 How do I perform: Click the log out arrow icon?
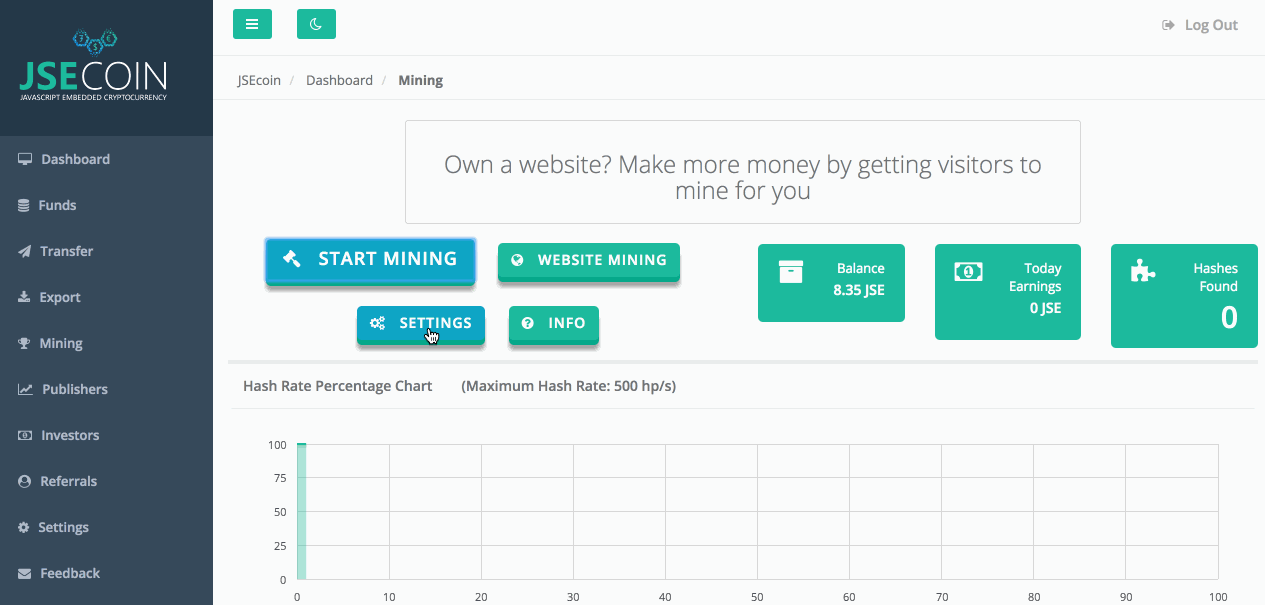(x=1168, y=25)
